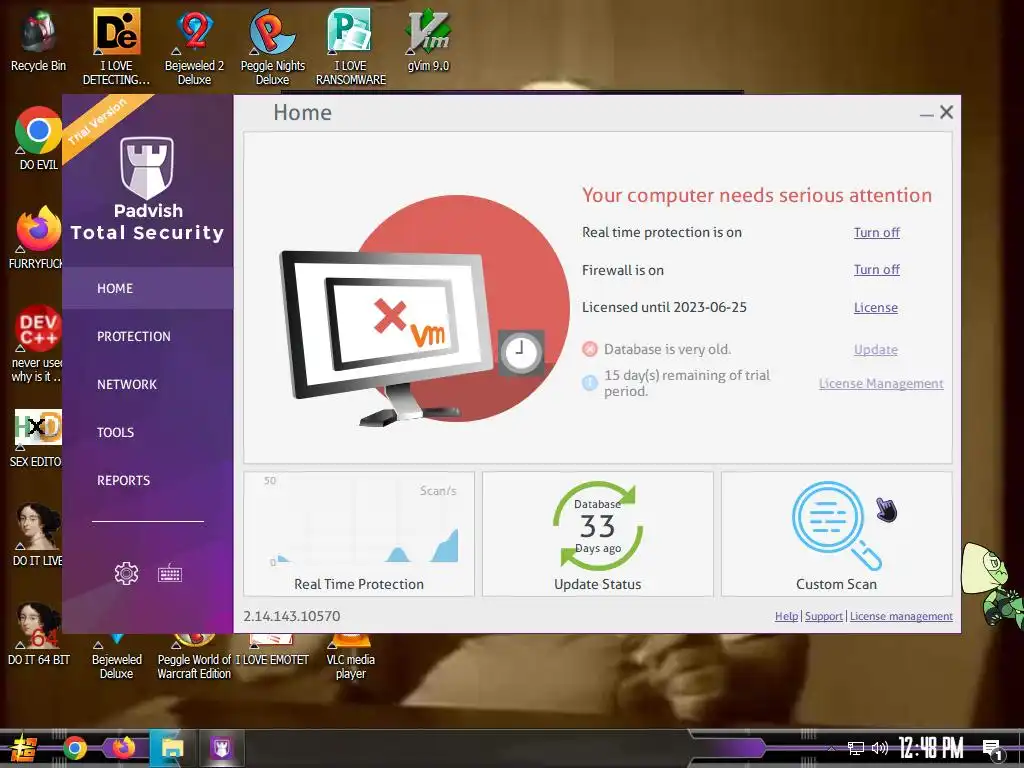1024x768 pixels.
Task: Select the DO IT 64 BIT desktop icon
Action: click(38, 634)
